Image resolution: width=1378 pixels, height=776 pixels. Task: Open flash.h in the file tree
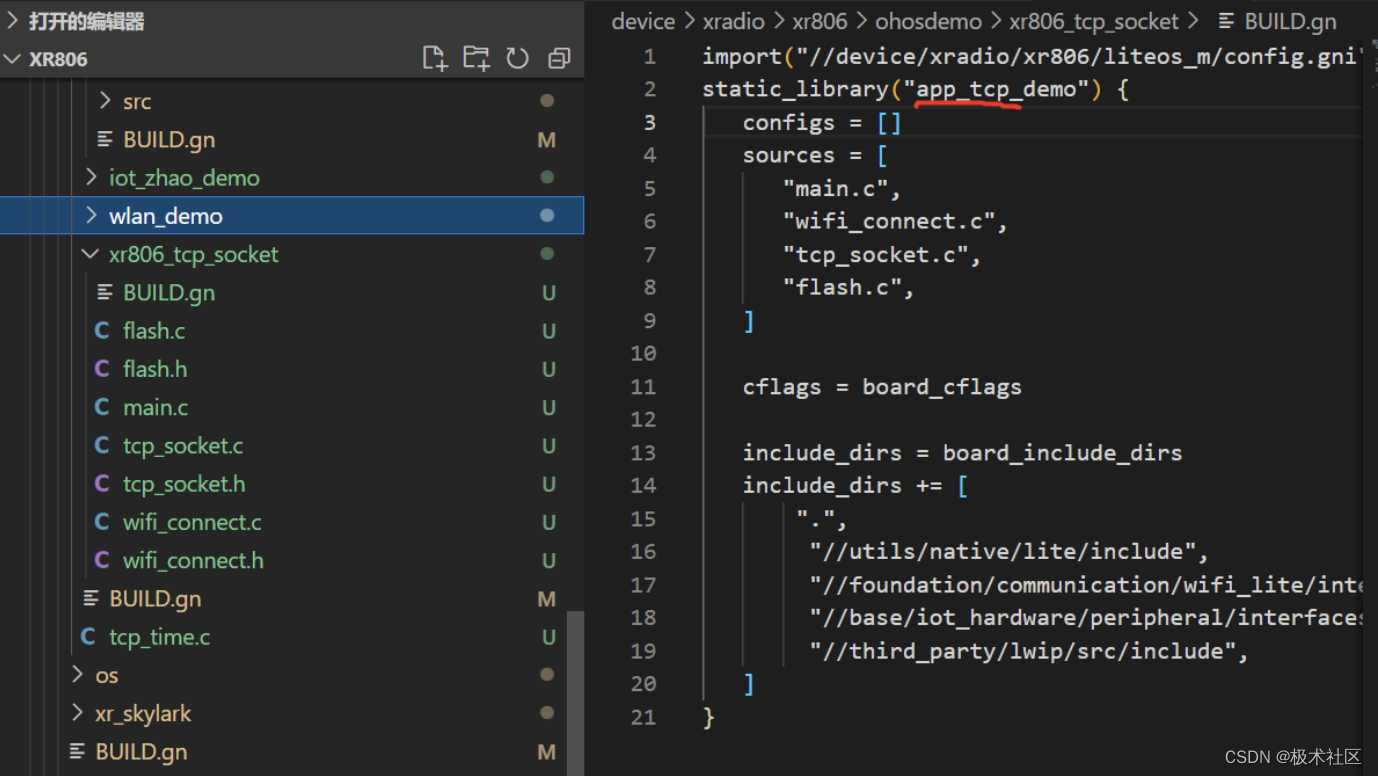155,369
